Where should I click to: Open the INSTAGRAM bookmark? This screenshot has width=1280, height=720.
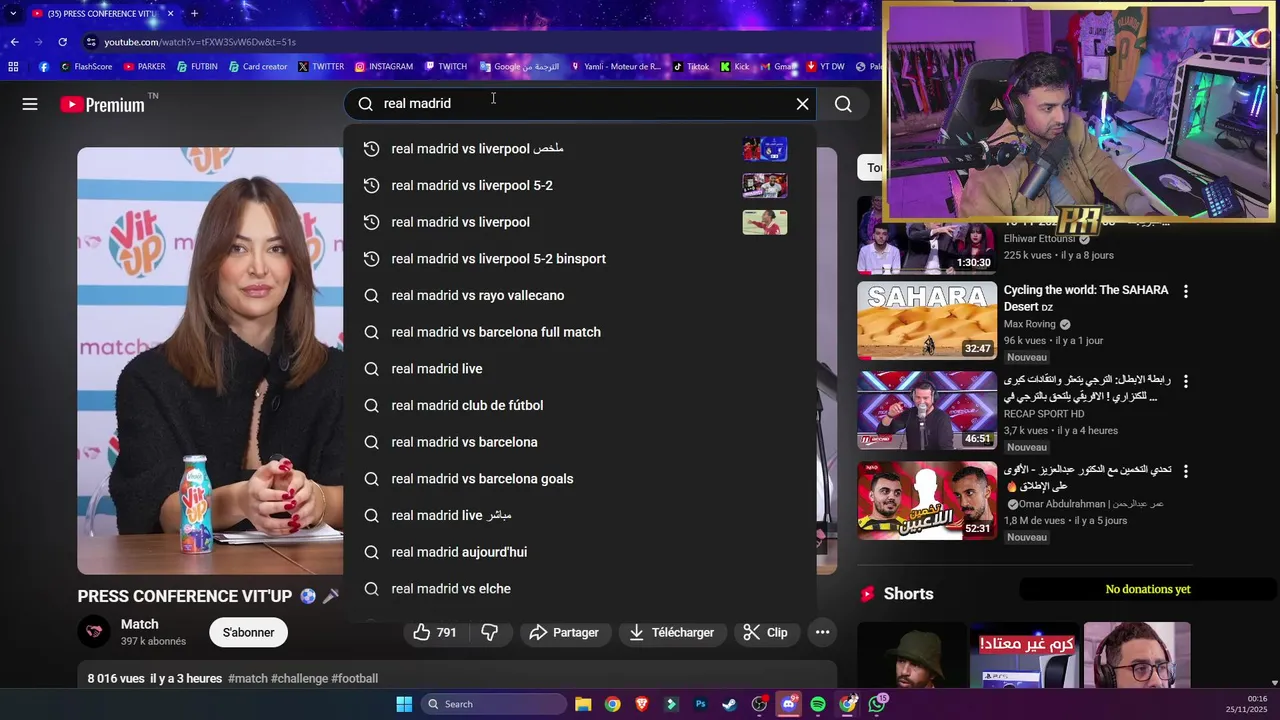coord(384,67)
